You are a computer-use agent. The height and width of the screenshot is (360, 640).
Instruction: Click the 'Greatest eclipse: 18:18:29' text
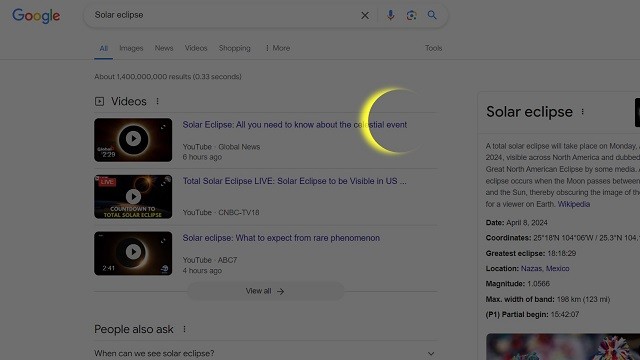point(531,253)
